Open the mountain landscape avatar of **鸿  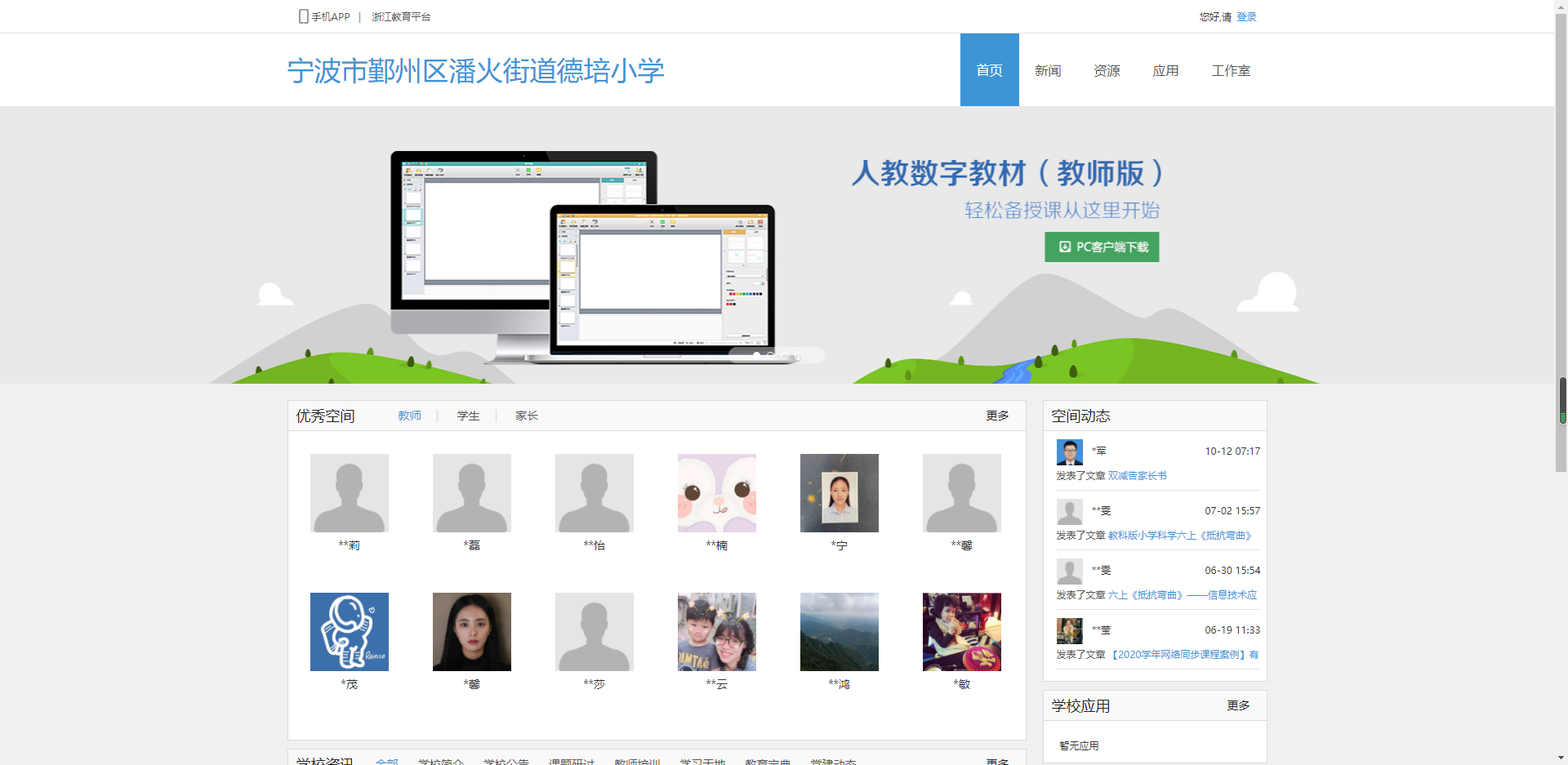840,632
